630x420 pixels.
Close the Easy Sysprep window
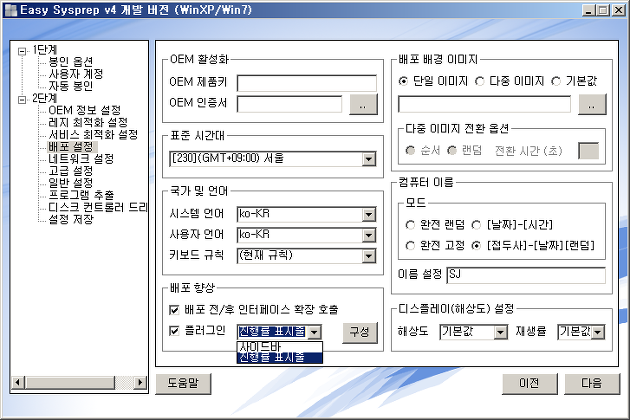618,10
